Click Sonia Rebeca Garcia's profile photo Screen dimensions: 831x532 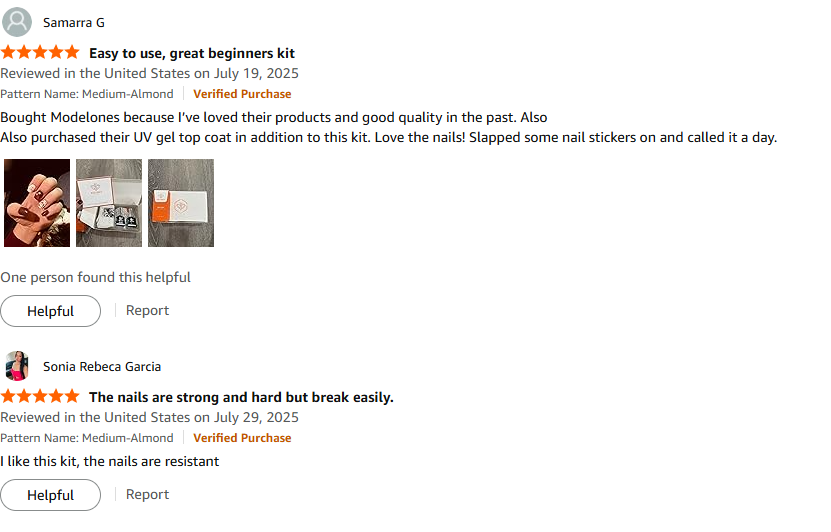pos(17,366)
